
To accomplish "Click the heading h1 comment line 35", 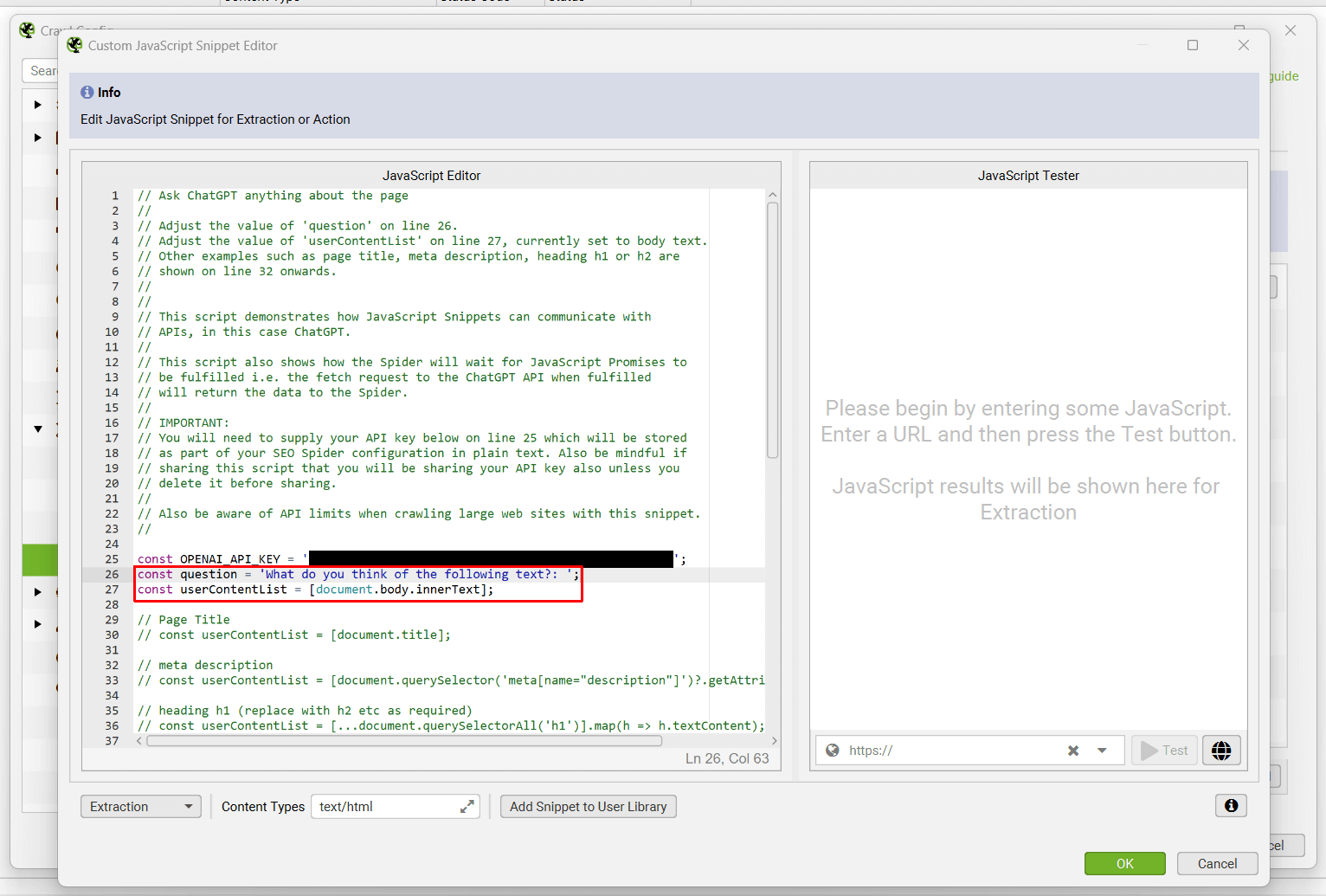I will 305,711.
